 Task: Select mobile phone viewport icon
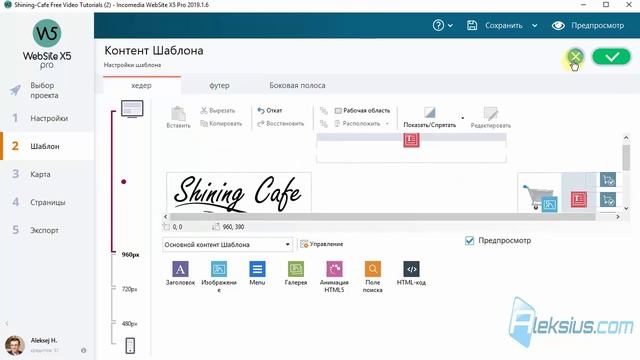pyautogui.click(x=130, y=346)
